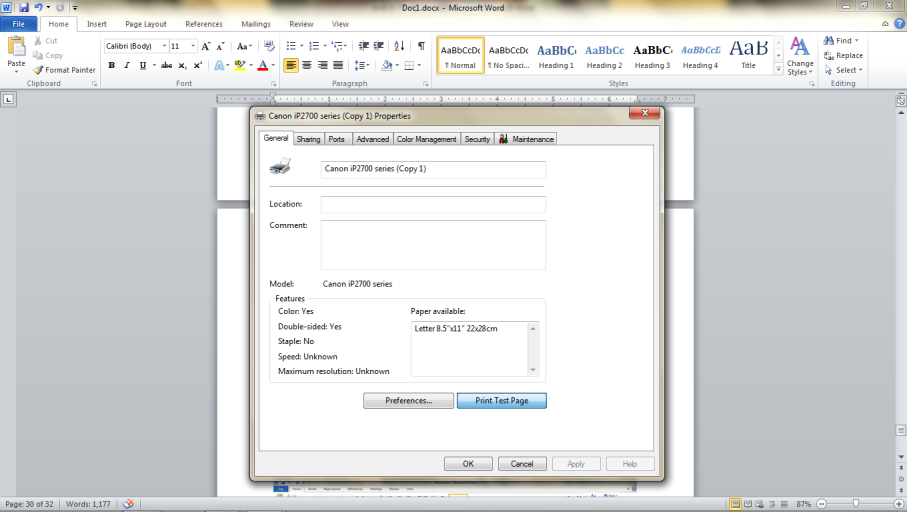This screenshot has height=512, width=907.
Task: Open the font size dropdown
Action: [x=193, y=46]
